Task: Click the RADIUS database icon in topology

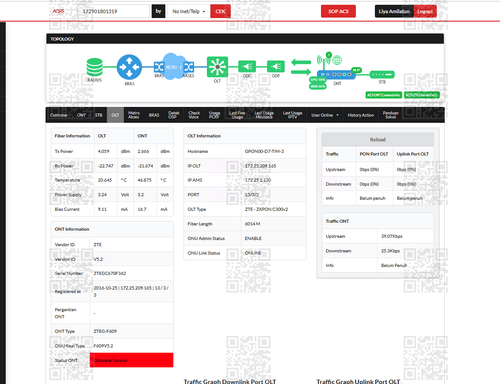Action: [95, 67]
